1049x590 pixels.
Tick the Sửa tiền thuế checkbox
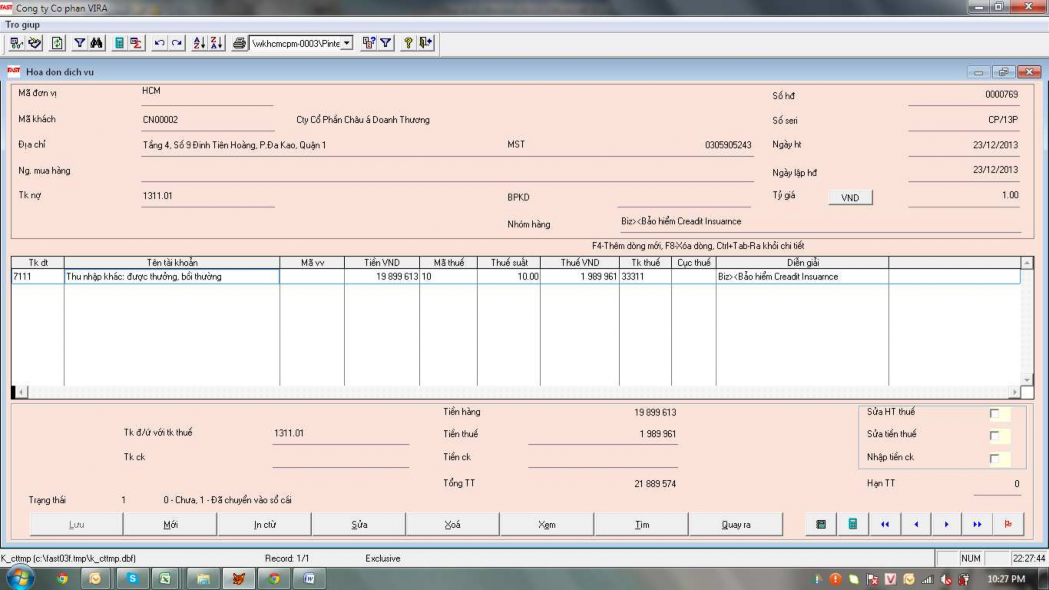994,436
